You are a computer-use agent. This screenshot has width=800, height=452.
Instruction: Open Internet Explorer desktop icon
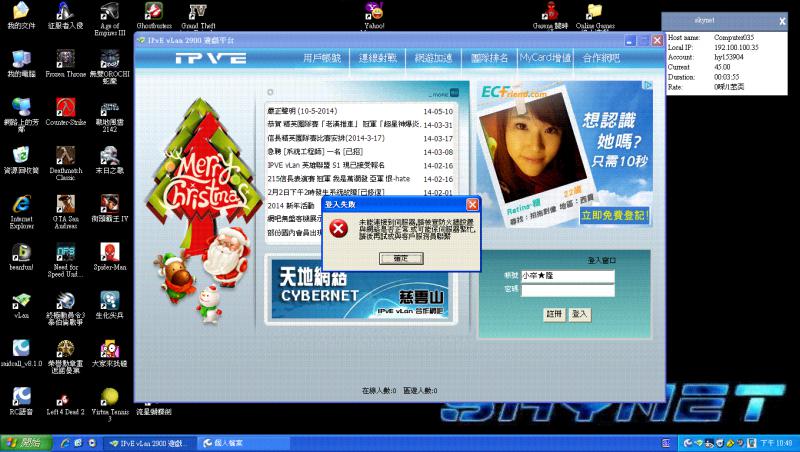[21, 212]
